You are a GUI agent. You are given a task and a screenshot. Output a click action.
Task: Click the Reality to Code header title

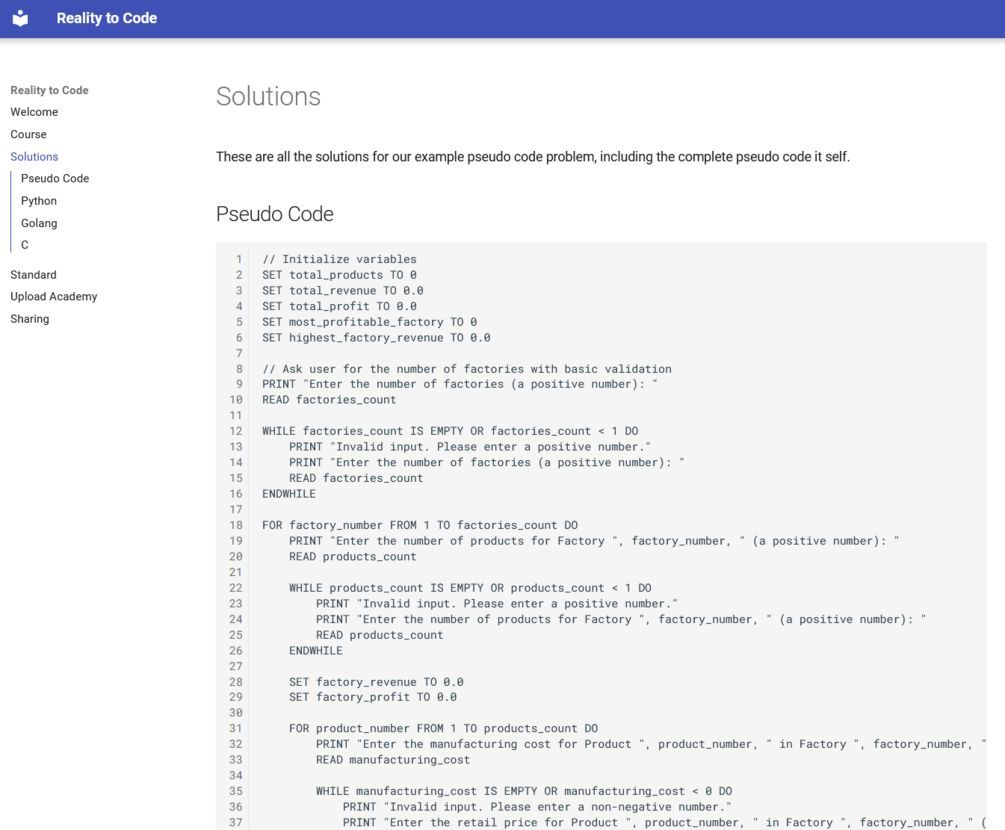tap(107, 18)
